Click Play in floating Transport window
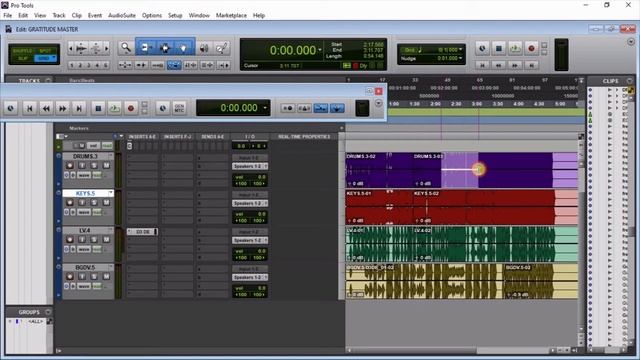 coord(114,108)
